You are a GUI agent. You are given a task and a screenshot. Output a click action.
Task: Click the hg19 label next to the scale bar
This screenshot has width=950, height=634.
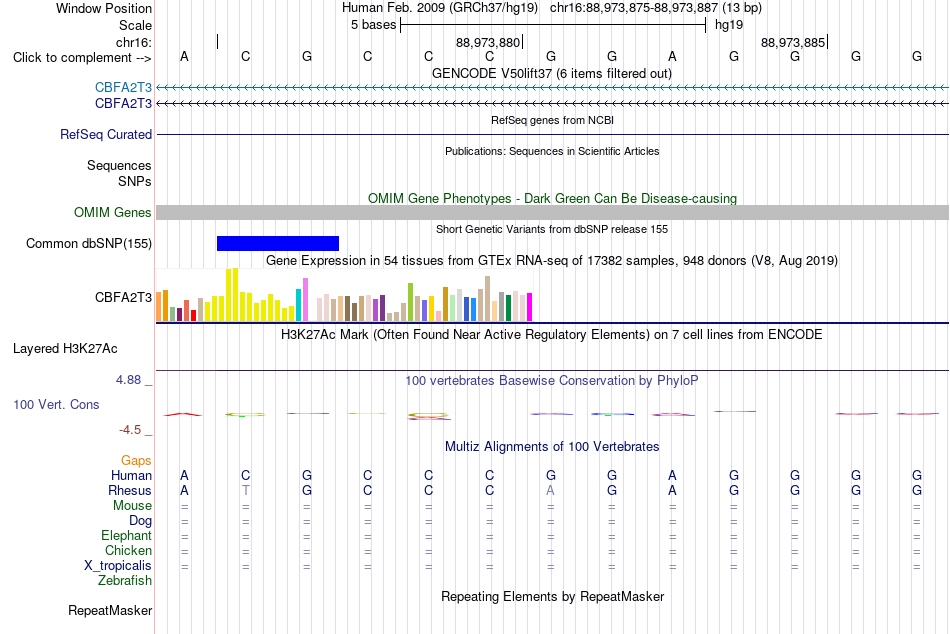pyautogui.click(x=729, y=25)
